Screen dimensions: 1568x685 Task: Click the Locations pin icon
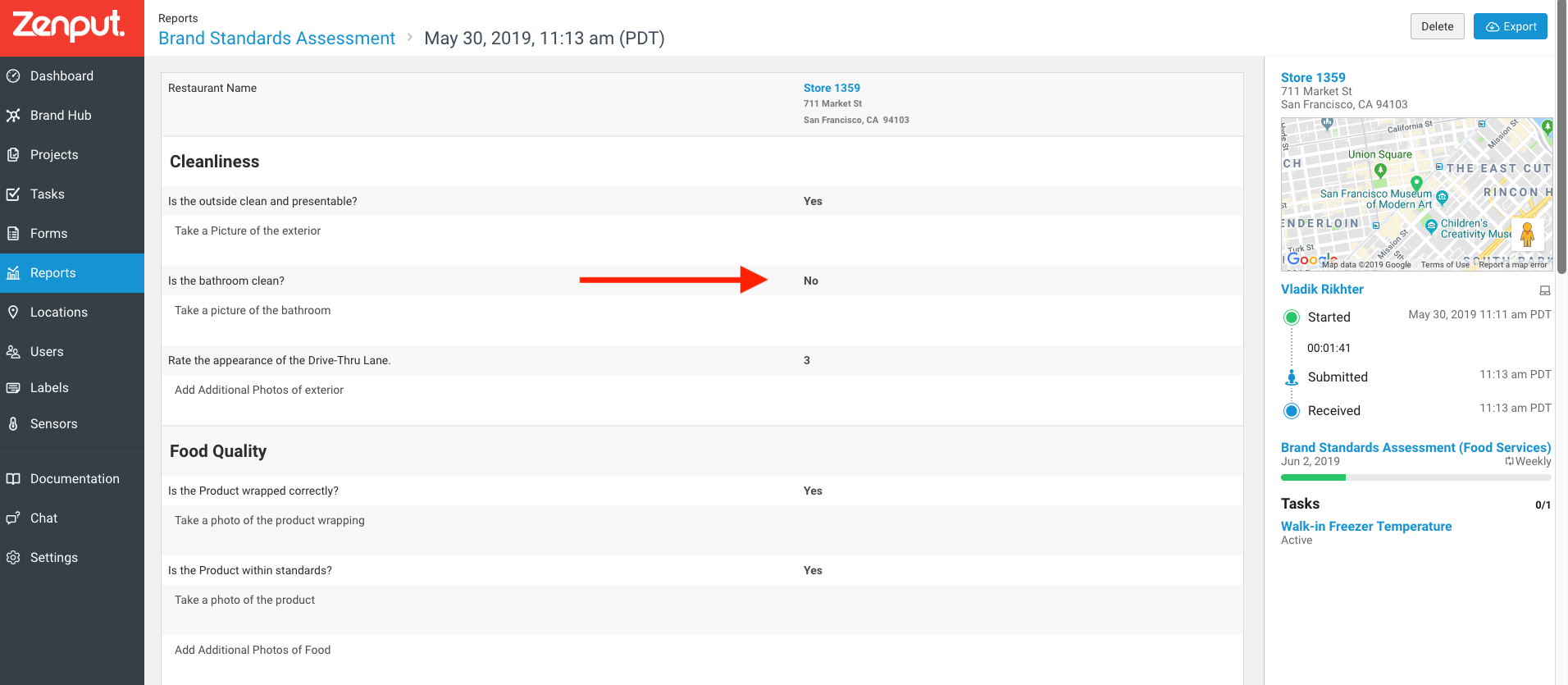(x=13, y=313)
